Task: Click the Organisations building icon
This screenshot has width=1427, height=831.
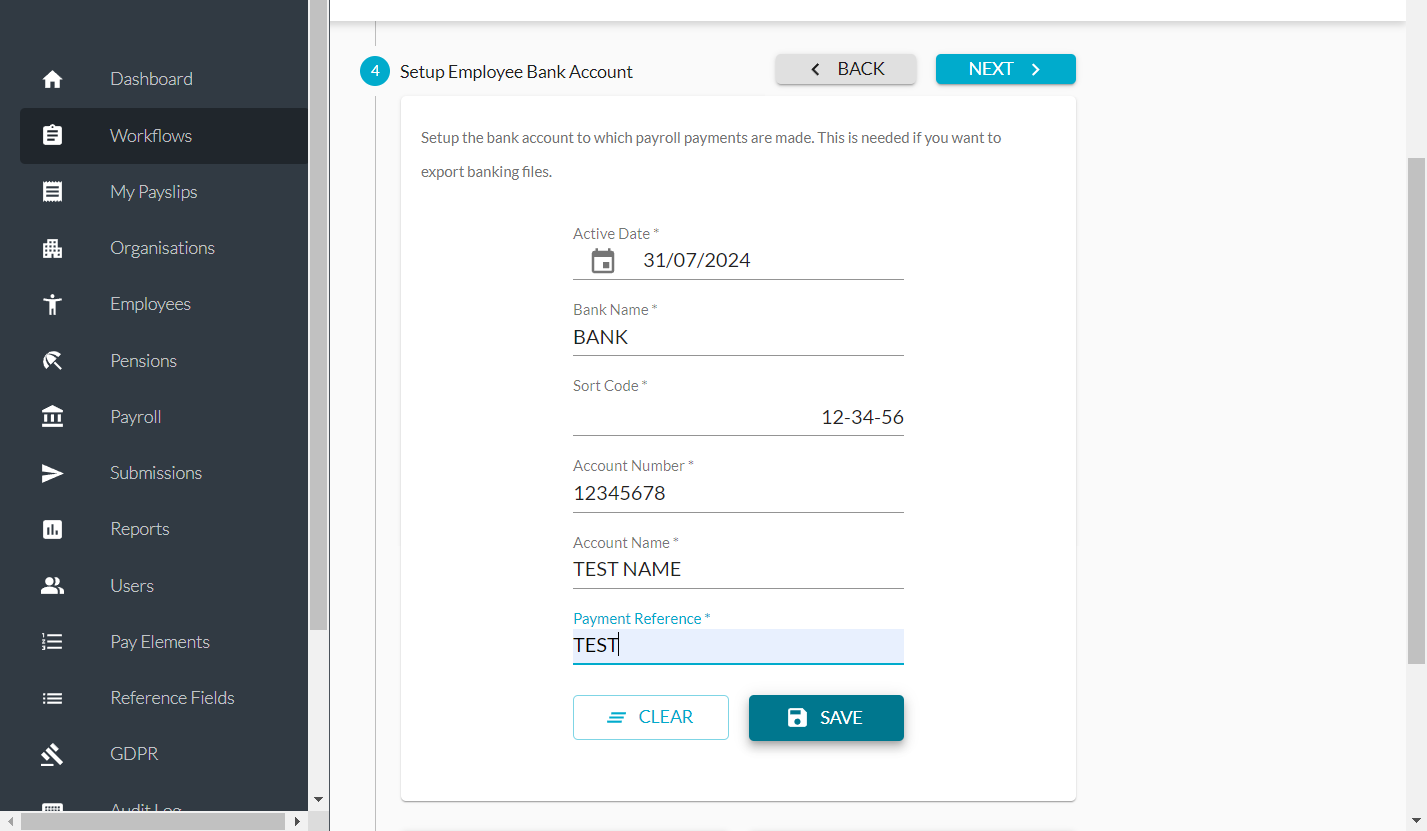Action: click(x=53, y=248)
